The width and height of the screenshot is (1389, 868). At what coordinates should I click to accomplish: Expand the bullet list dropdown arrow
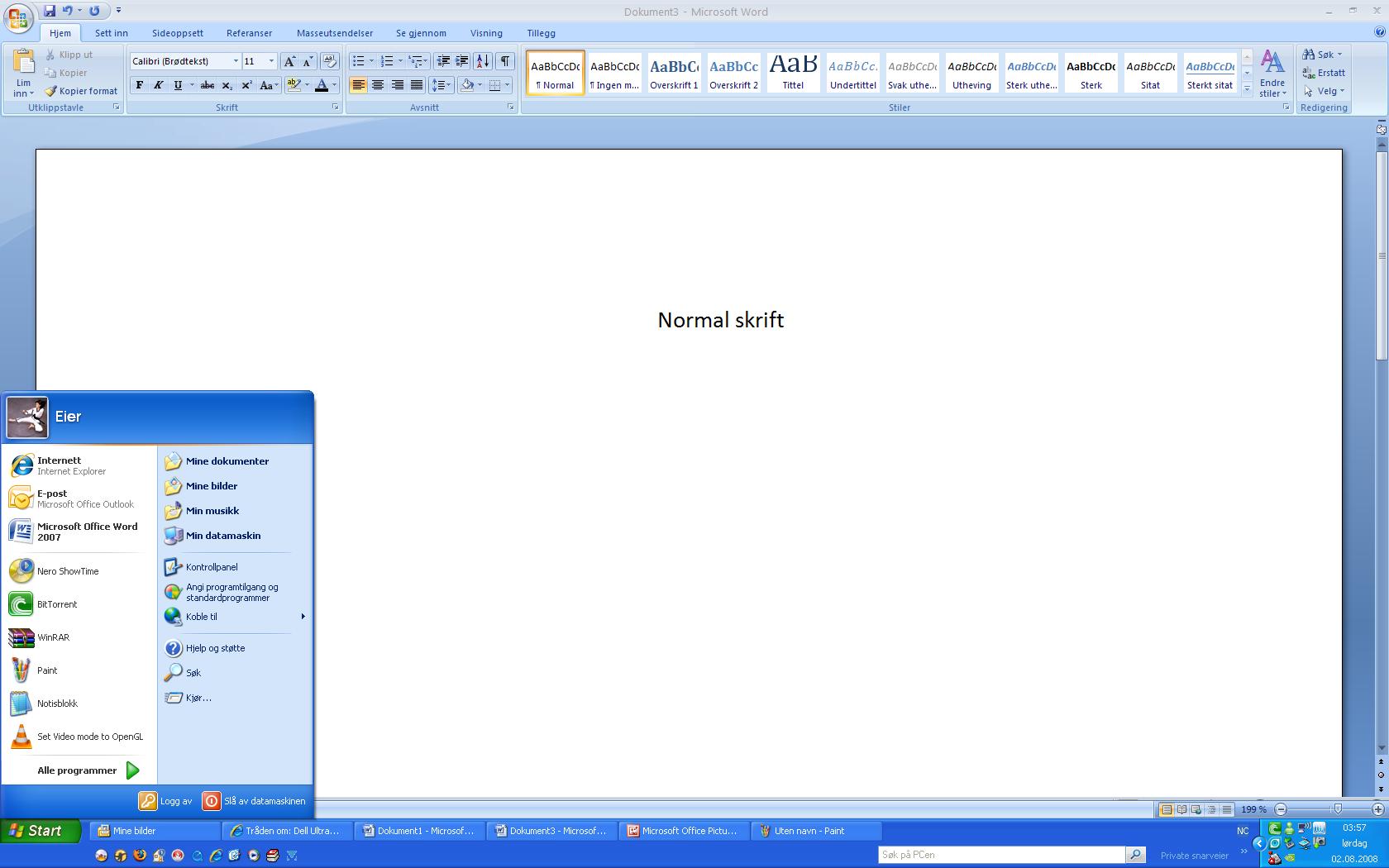pyautogui.click(x=371, y=61)
